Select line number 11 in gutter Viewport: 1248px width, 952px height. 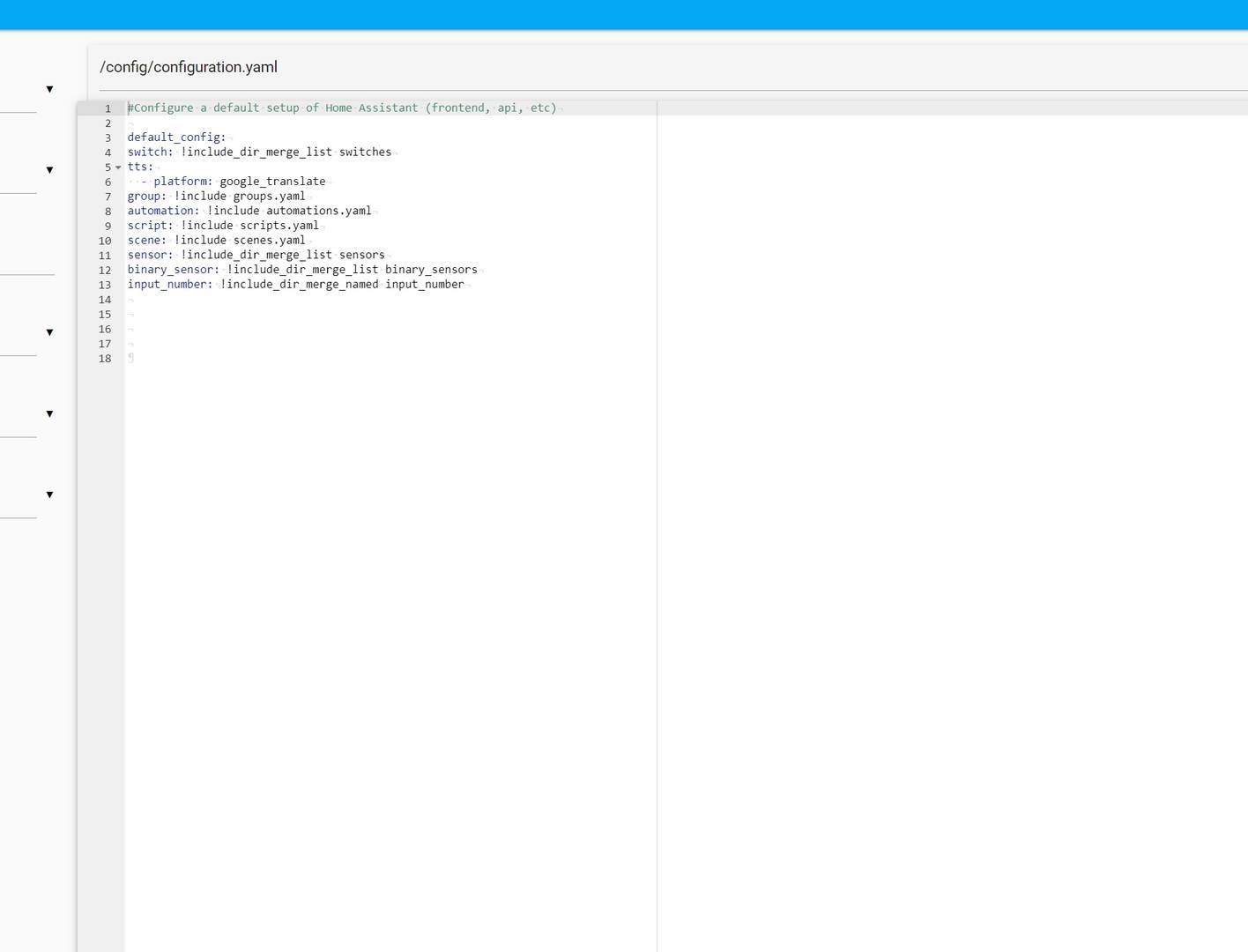[105, 256]
